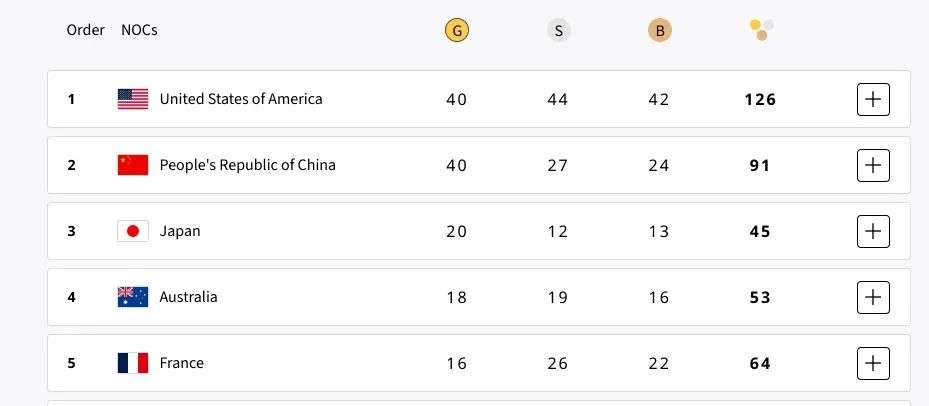This screenshot has height=406, width=929.
Task: Expand the Australia medal details
Action: 873,297
